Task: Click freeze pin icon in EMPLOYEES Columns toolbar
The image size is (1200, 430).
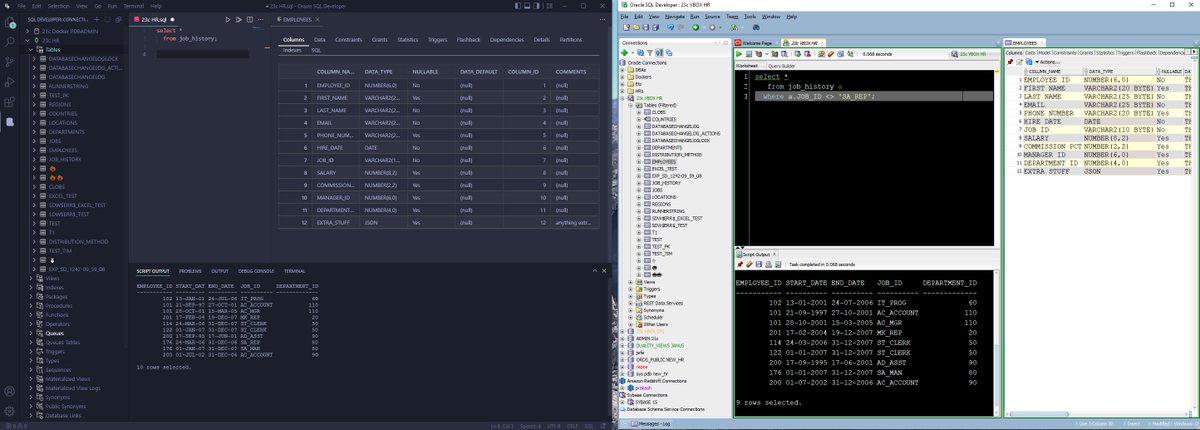Action: (1010, 61)
